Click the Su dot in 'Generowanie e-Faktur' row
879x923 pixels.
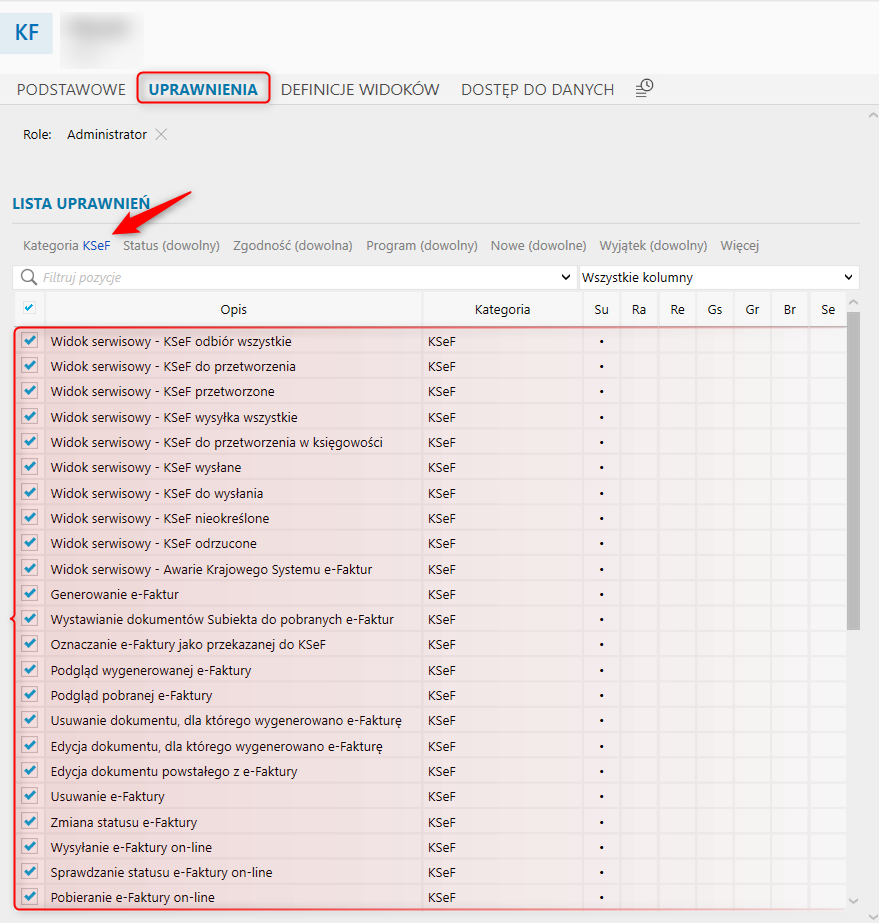click(601, 595)
